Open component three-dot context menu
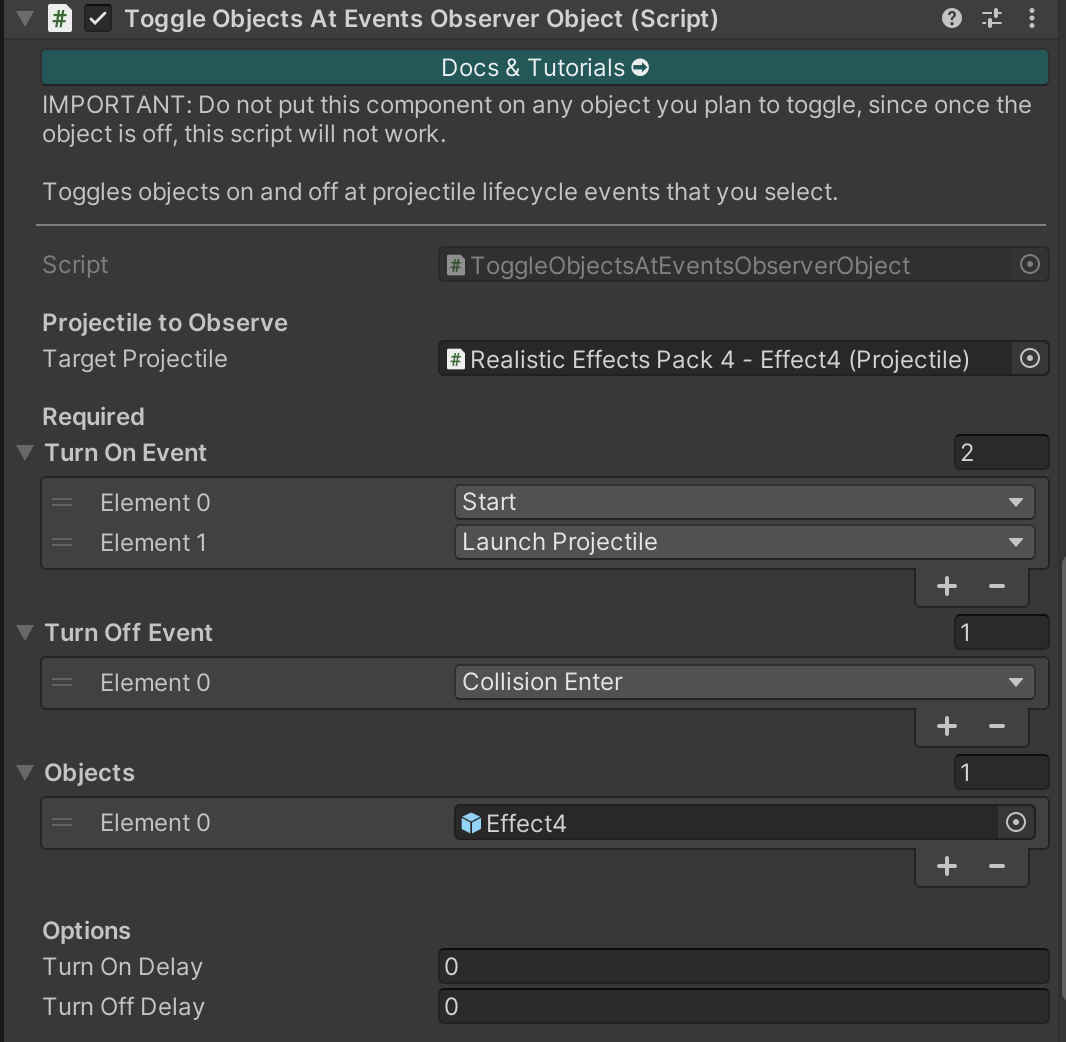1066x1042 pixels. [1032, 18]
